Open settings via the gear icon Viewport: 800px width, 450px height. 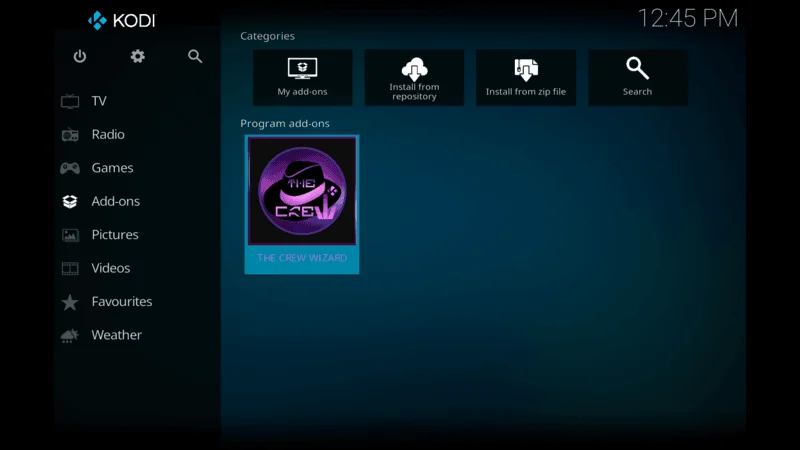click(x=137, y=56)
